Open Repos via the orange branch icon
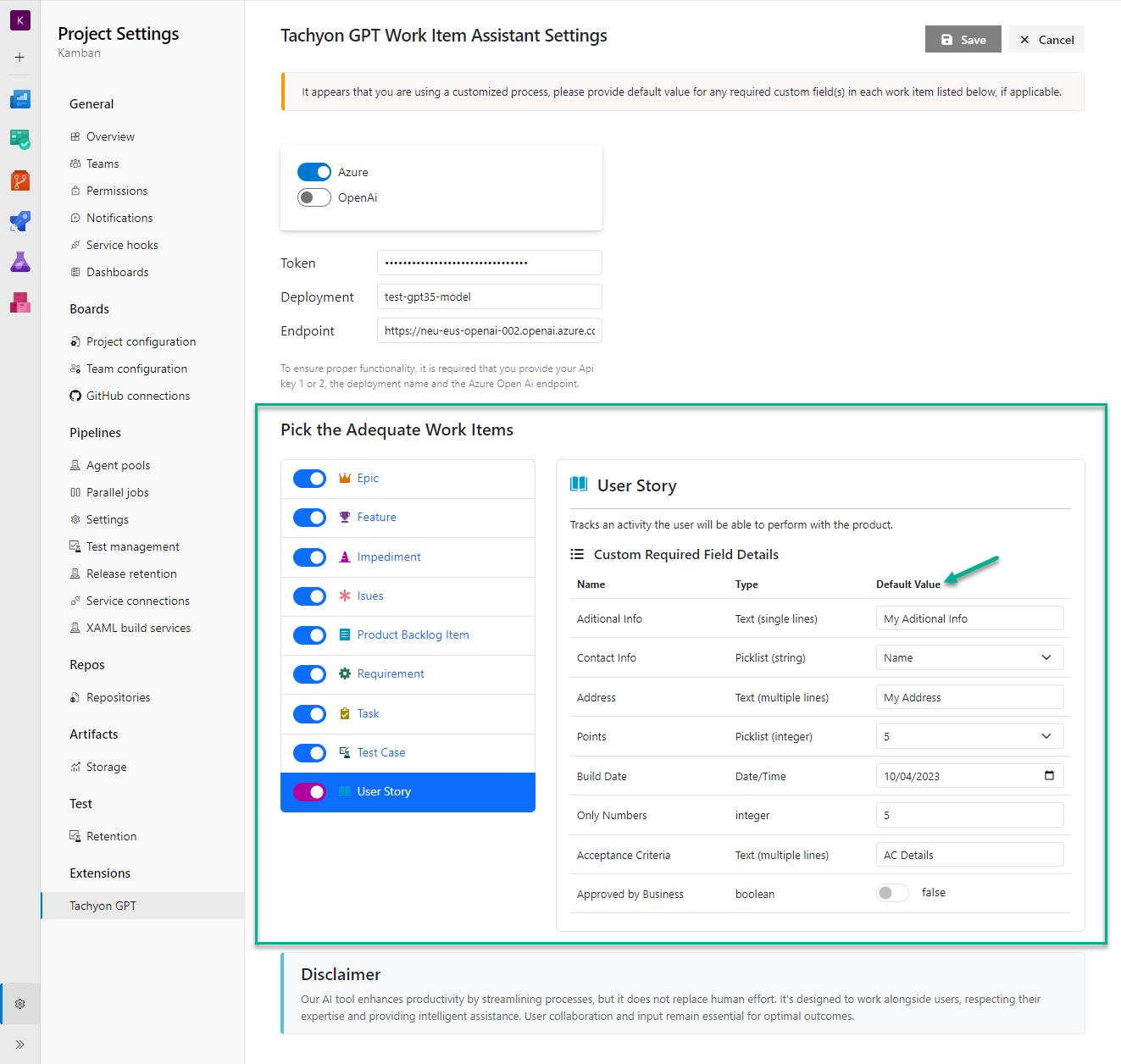 tap(19, 180)
